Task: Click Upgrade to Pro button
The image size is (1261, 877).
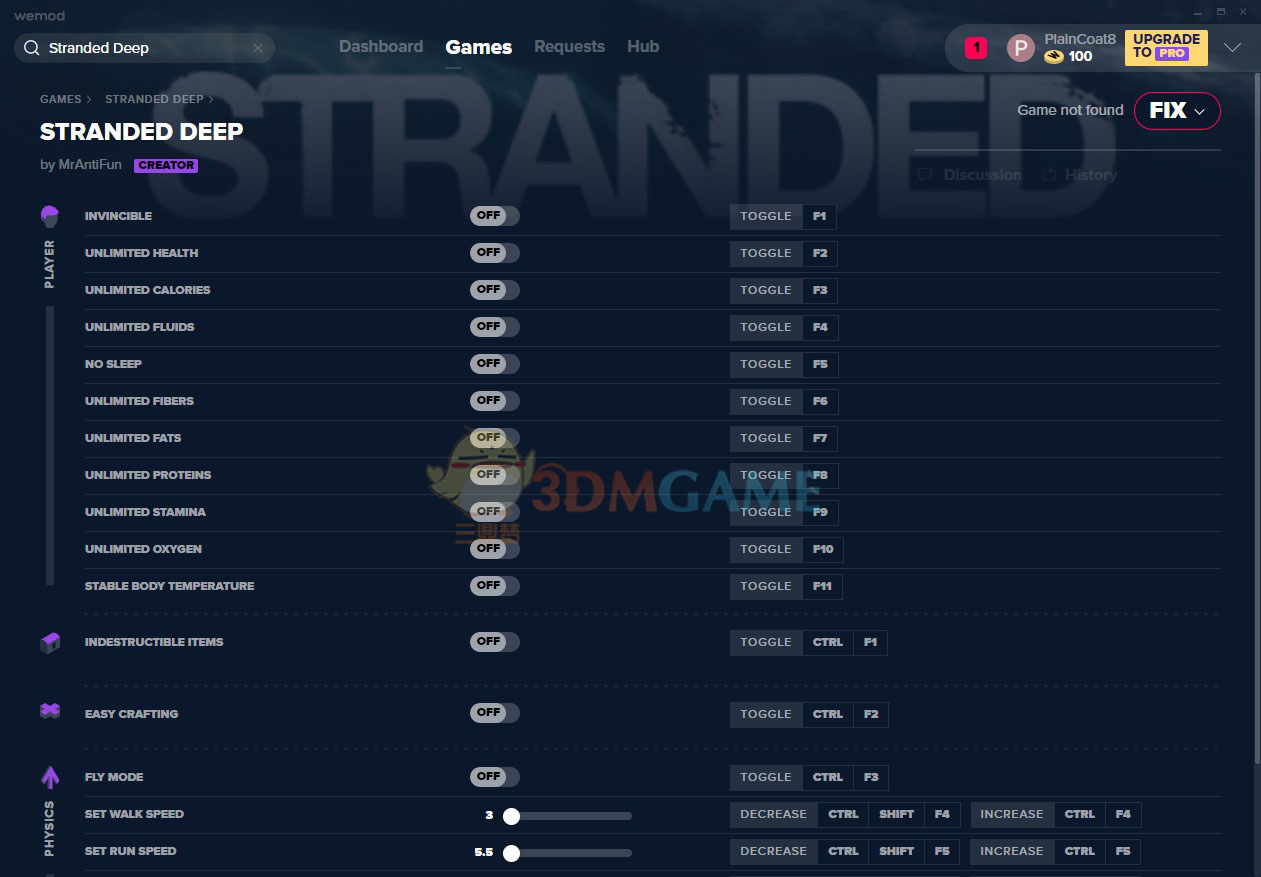Action: [x=1166, y=47]
